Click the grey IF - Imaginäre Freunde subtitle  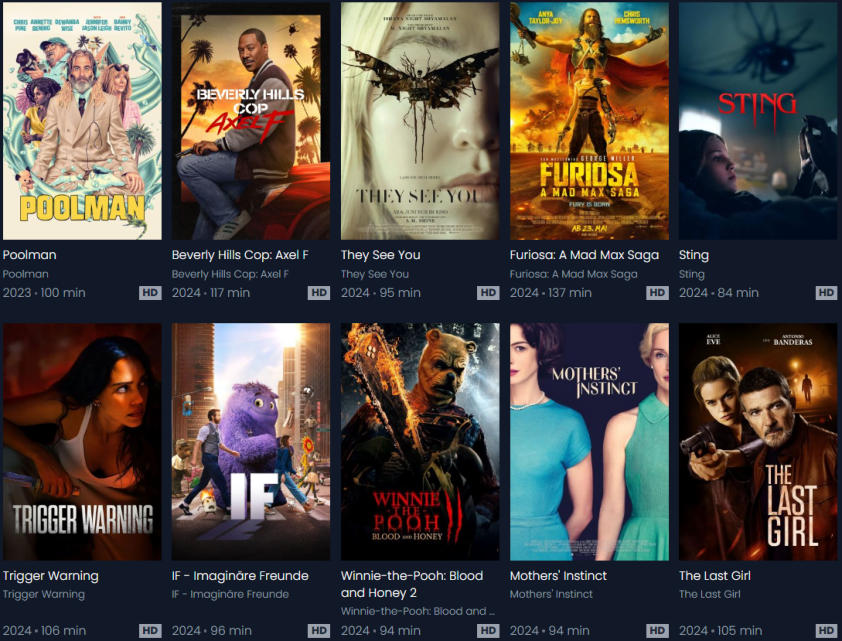(230, 594)
